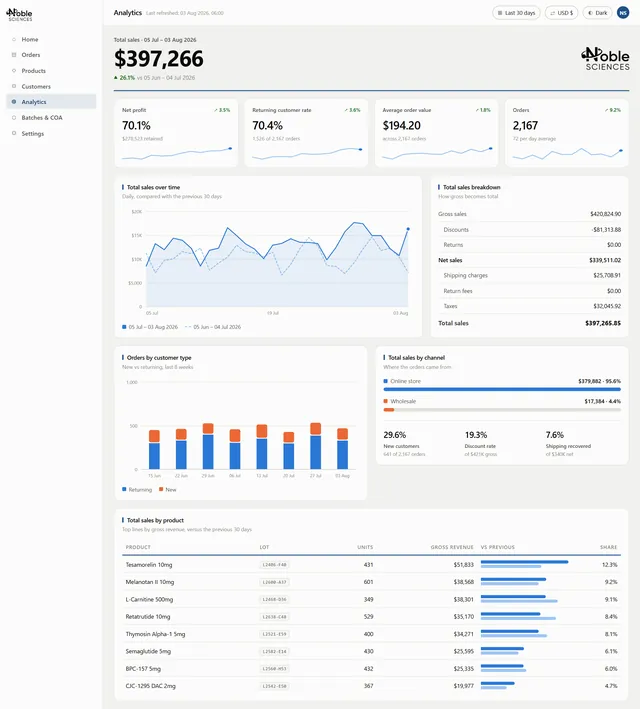The height and width of the screenshot is (709, 640).
Task: Click the Gross sales $420,824.90 value
Action: click(605, 214)
